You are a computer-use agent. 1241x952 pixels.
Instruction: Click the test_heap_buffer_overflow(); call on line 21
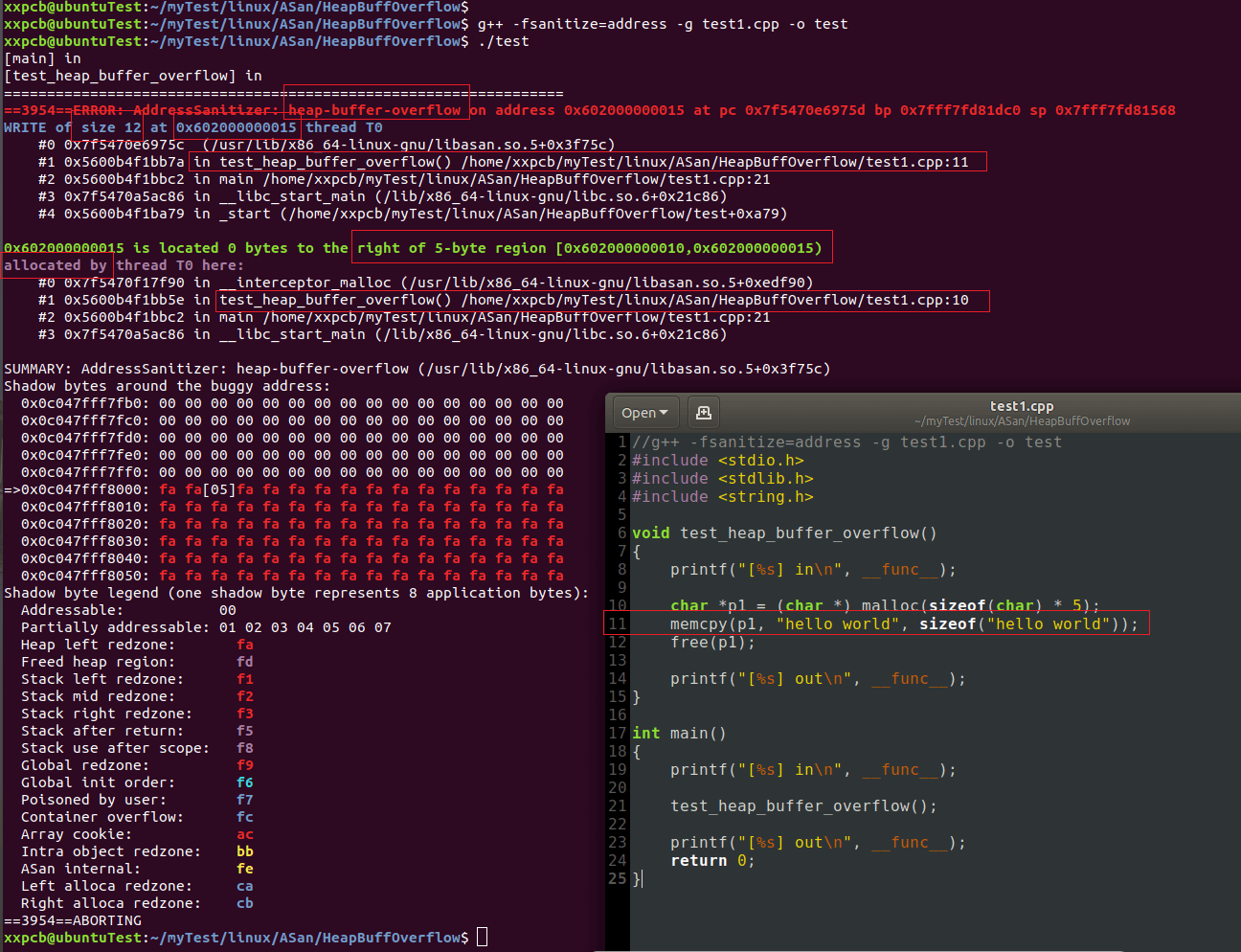[803, 806]
